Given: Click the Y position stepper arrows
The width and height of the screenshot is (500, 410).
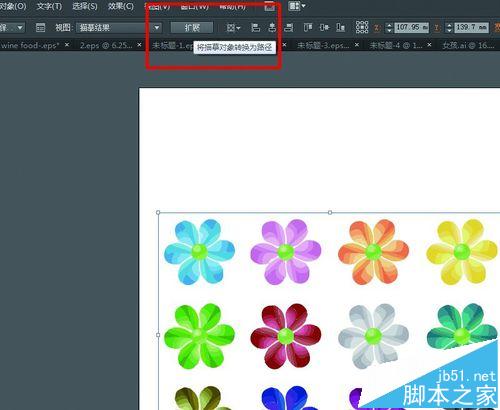Looking at the screenshot, I should point(449,27).
